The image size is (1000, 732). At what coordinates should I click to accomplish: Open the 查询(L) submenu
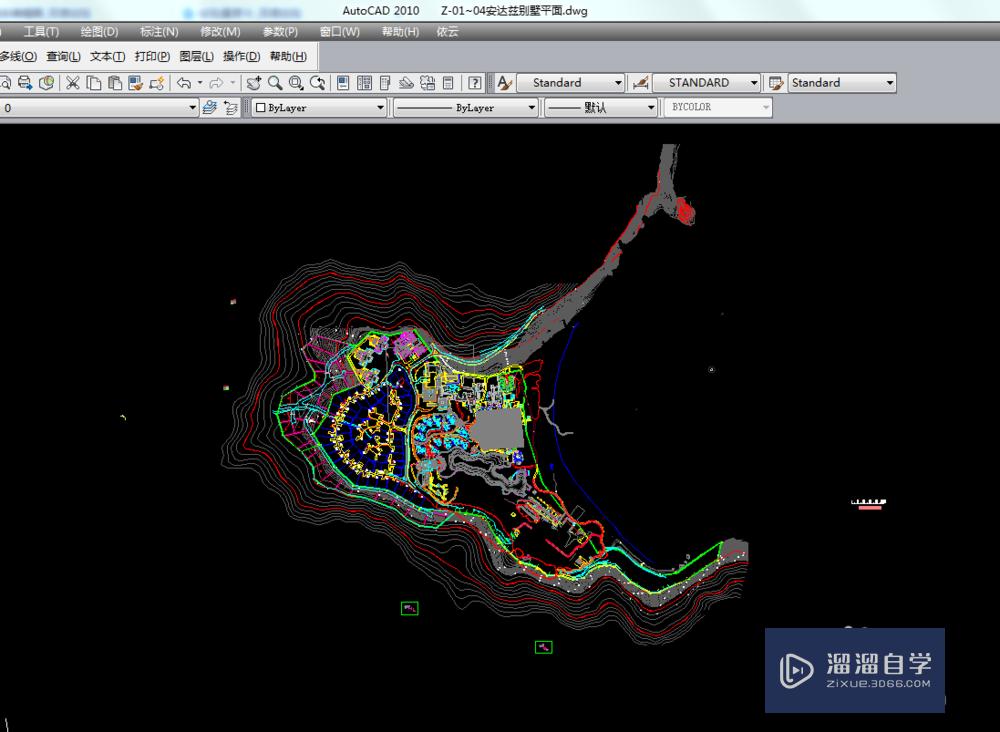[63, 57]
